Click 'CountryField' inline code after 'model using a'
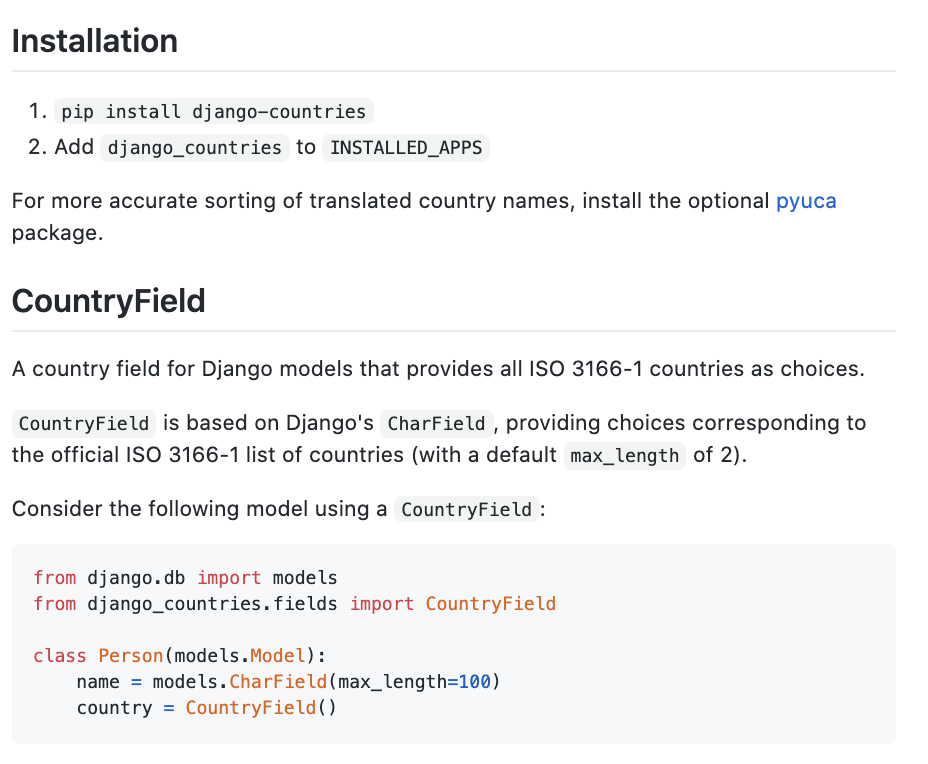 pyautogui.click(x=466, y=510)
